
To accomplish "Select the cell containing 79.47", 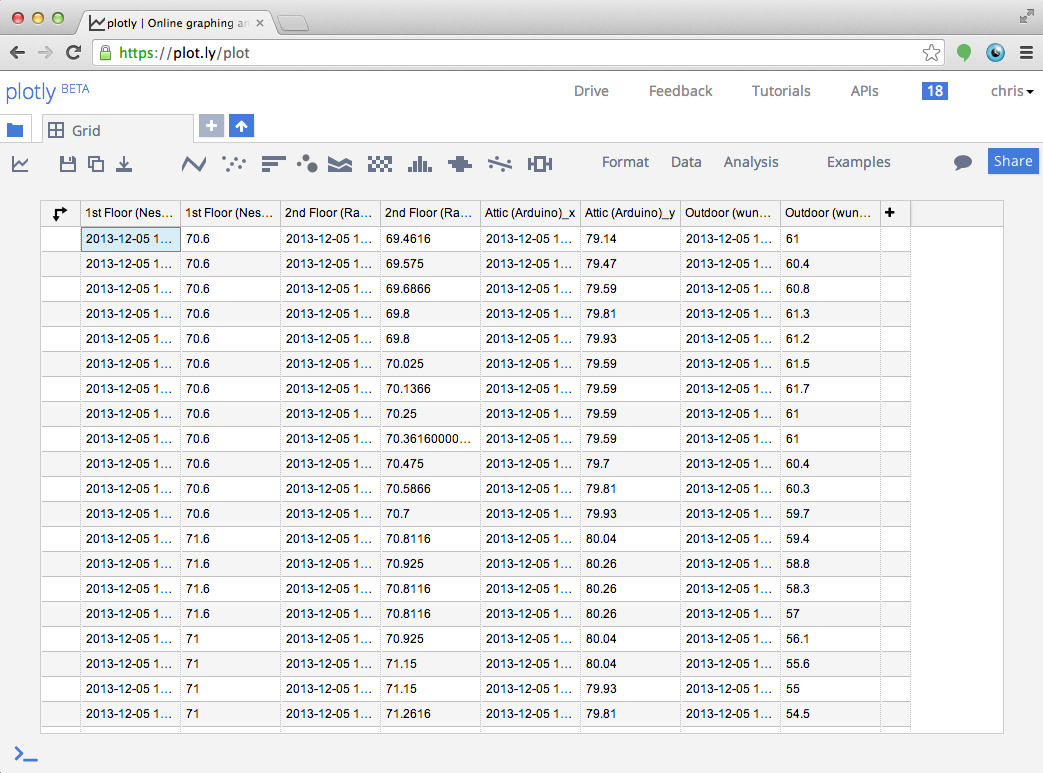I will click(630, 264).
